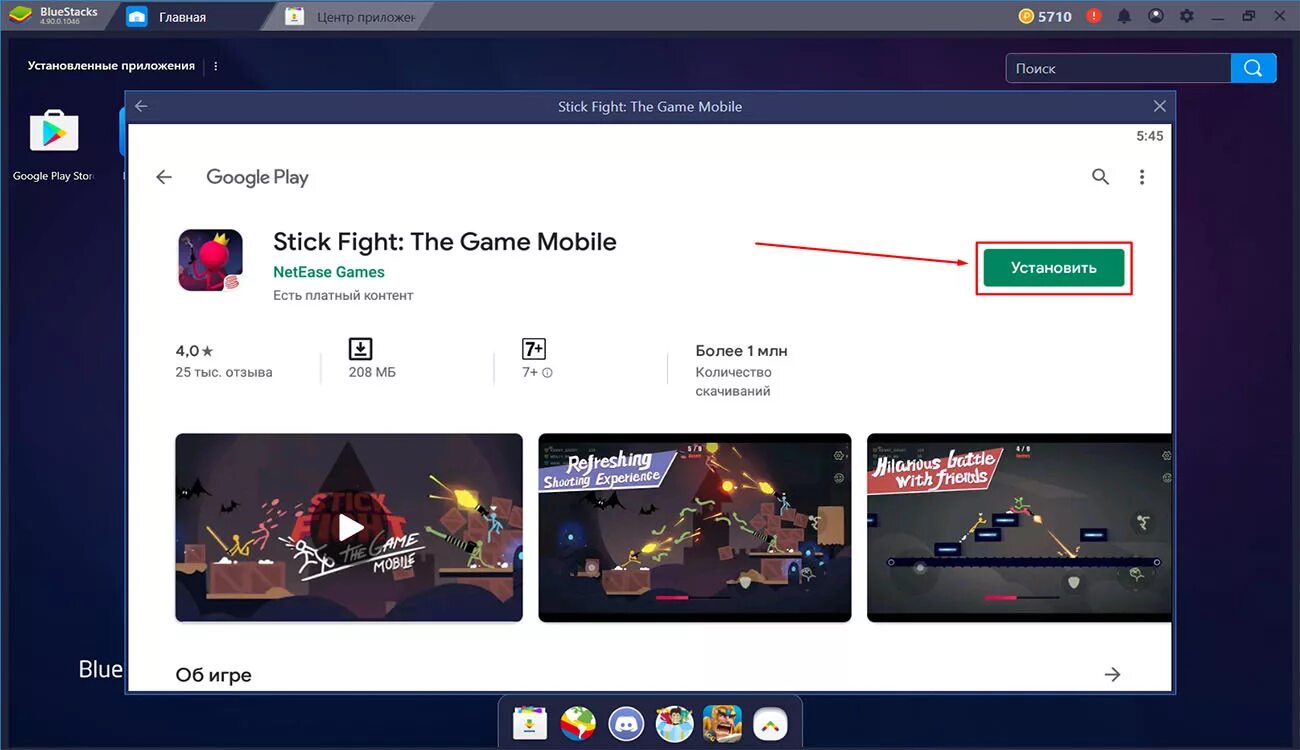This screenshot has height=750, width=1300.
Task: Click the green Установить install button
Action: pos(1054,268)
